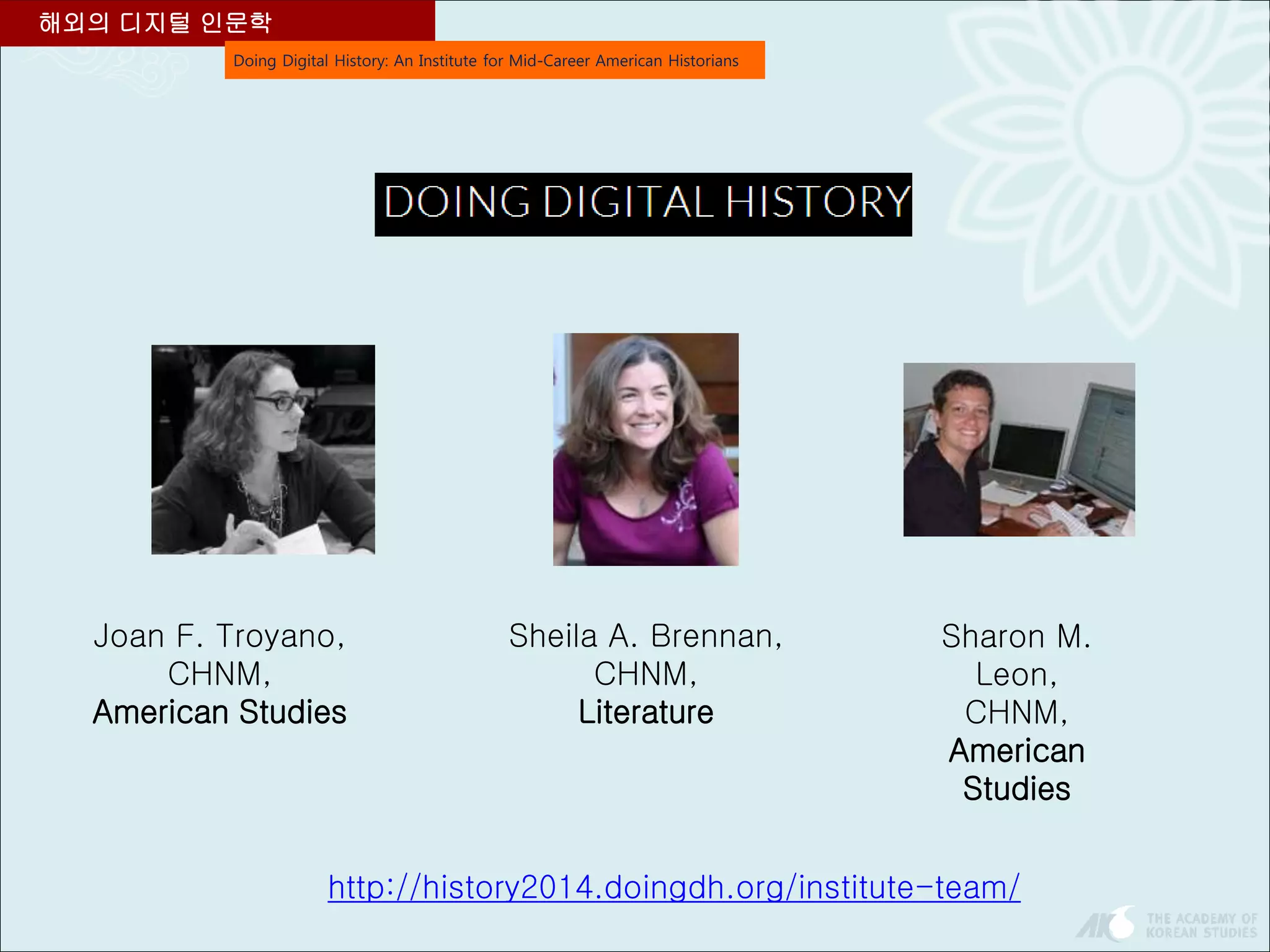Select the name text 'Sharon M.'

pos(1016,636)
